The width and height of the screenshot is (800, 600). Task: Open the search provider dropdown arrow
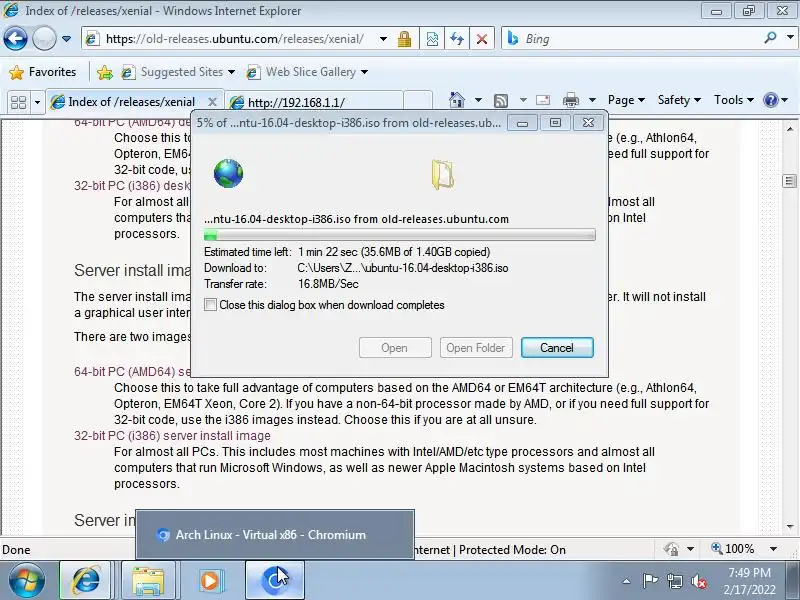click(790, 38)
